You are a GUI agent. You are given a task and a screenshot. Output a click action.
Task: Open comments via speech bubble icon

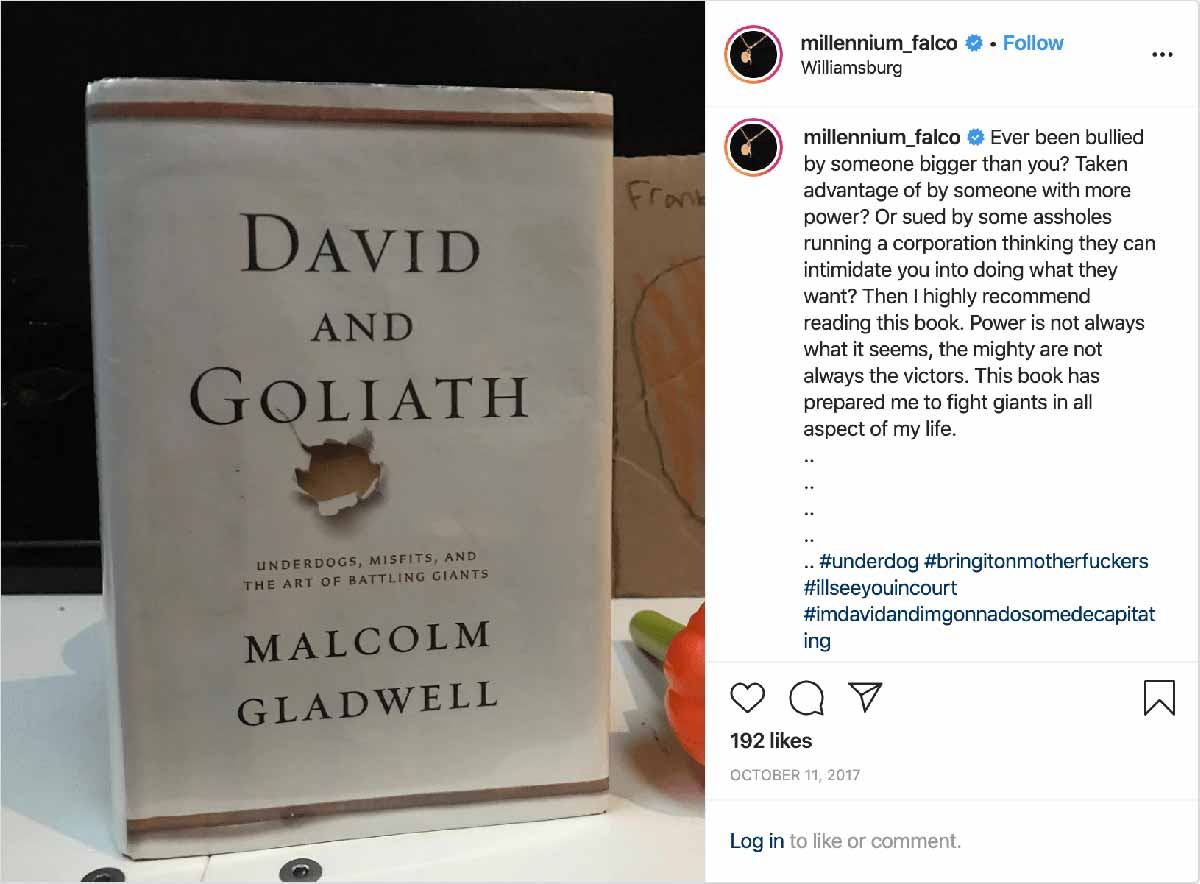pos(806,697)
